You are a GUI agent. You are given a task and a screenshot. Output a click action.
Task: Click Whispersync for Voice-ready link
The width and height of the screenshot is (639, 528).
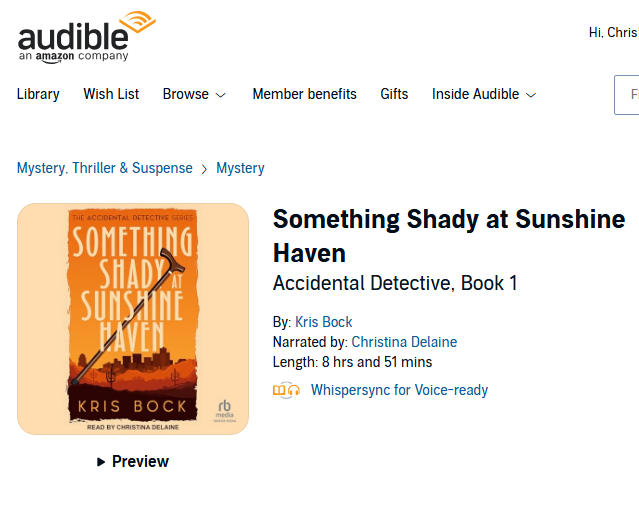399,390
